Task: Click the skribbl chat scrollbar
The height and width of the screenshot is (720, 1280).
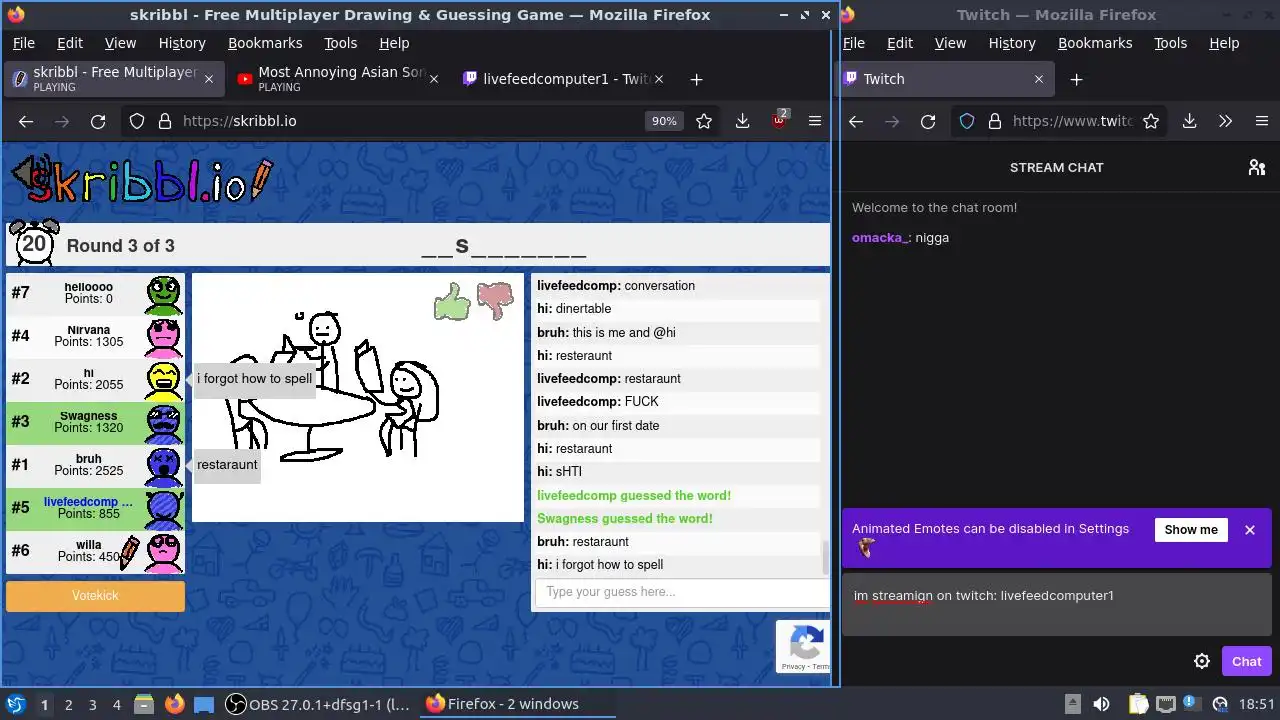Action: [825, 558]
